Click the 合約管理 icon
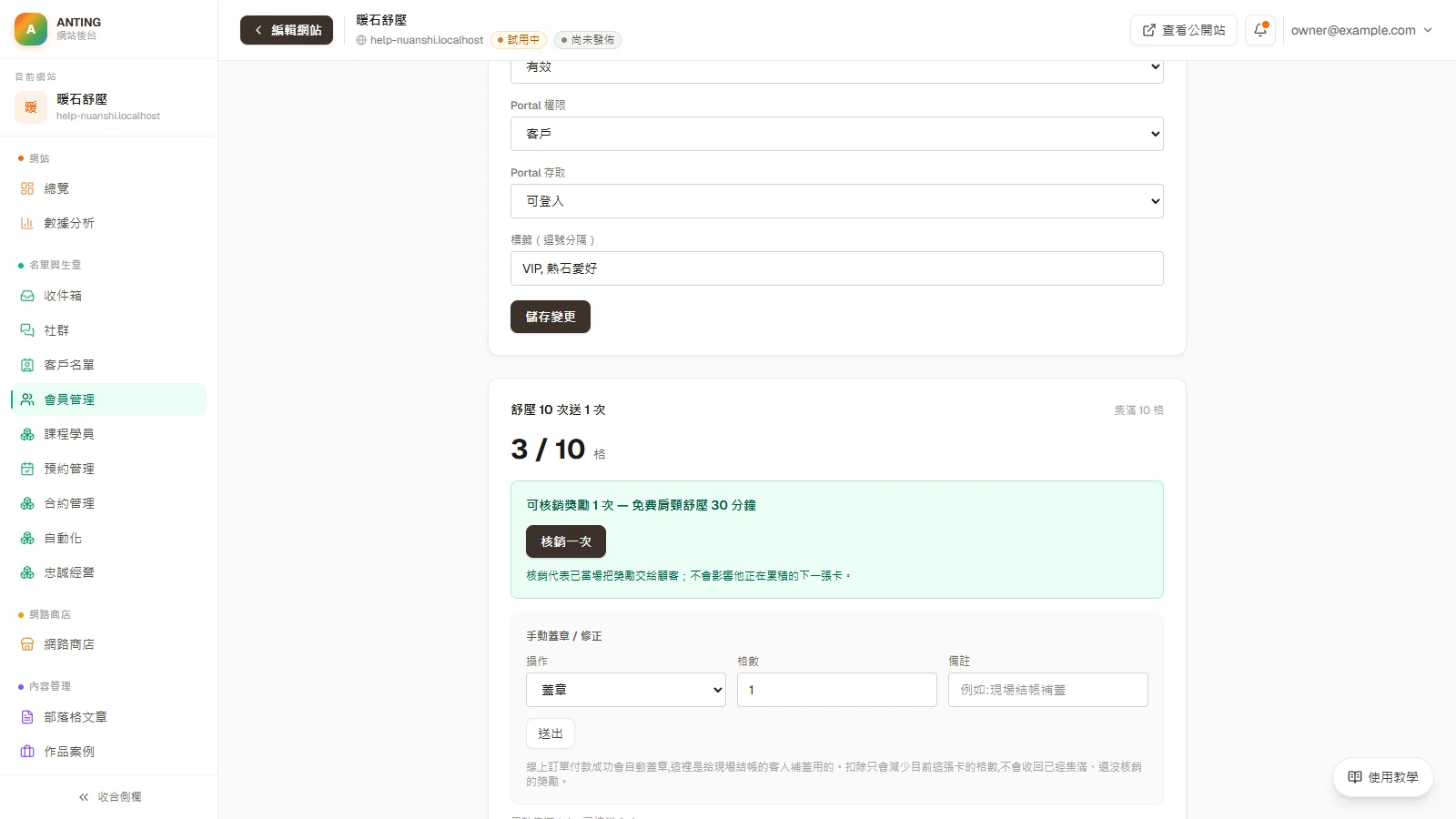Viewport: 1456px width, 819px height. [x=27, y=503]
